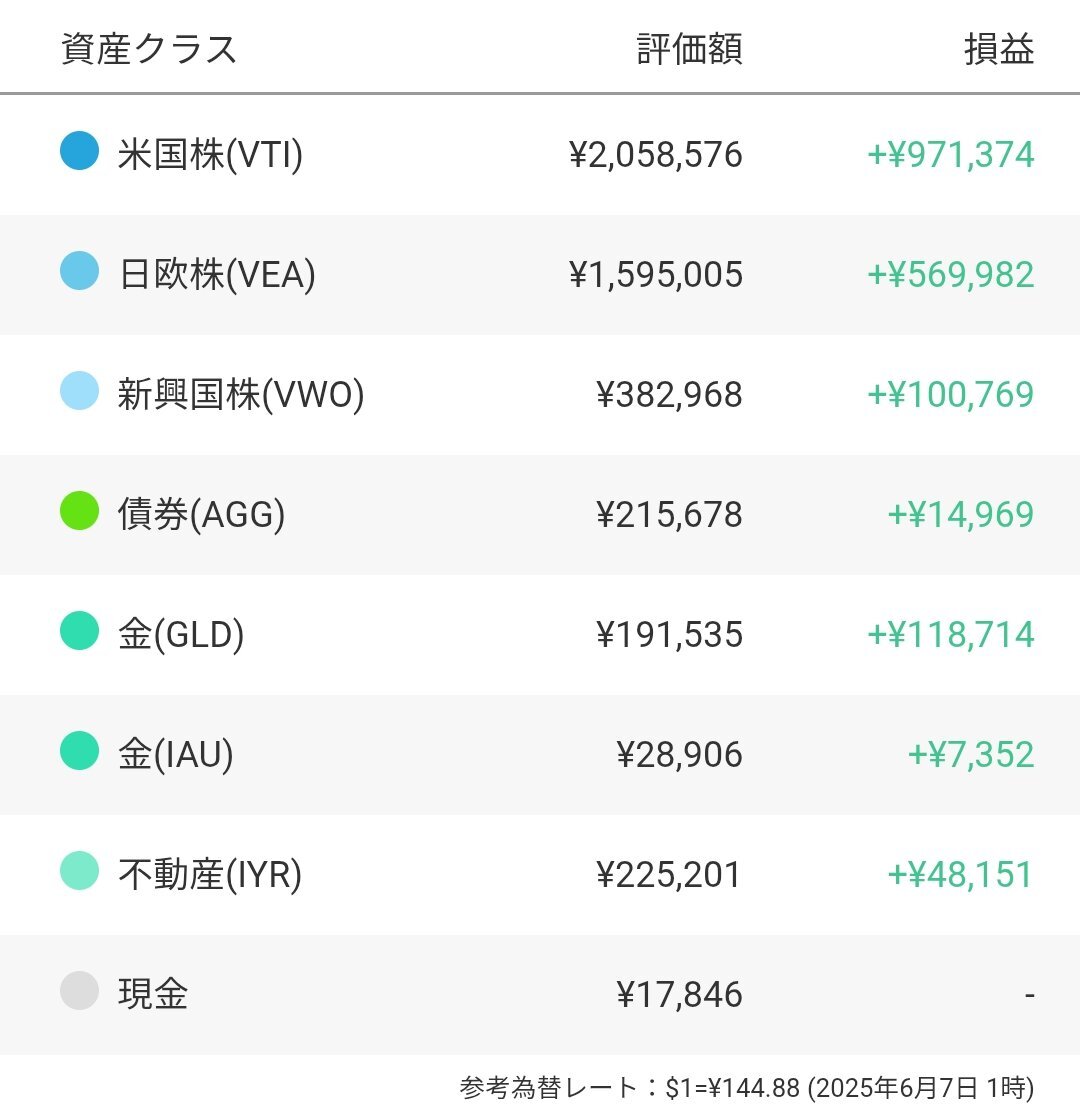Select the 損益 column header
Image resolution: width=1080 pixels, height=1111 pixels.
tap(999, 49)
